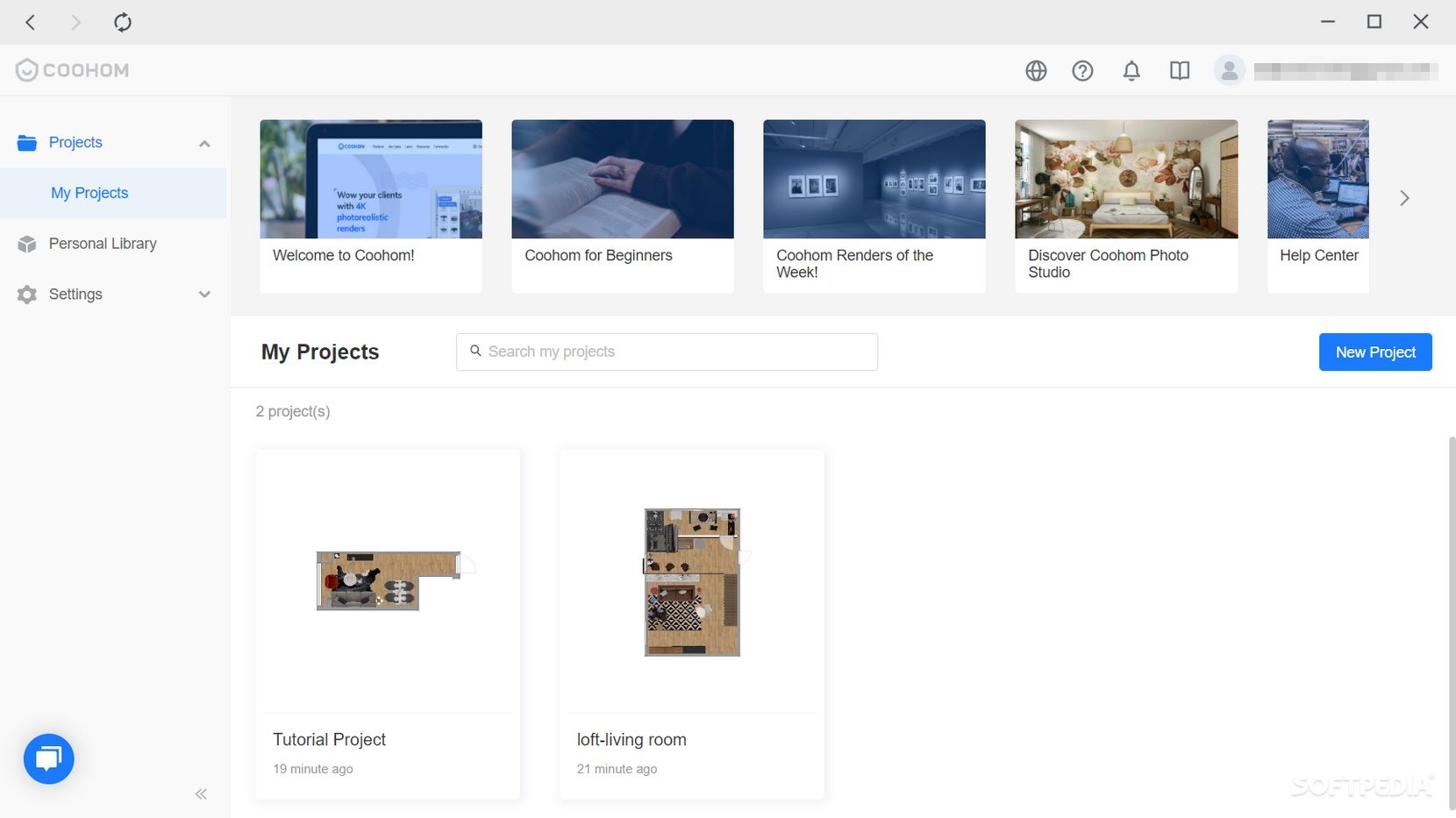This screenshot has height=818, width=1456.
Task: Open Discover Coohom Photo Studio card
Action: point(1126,206)
